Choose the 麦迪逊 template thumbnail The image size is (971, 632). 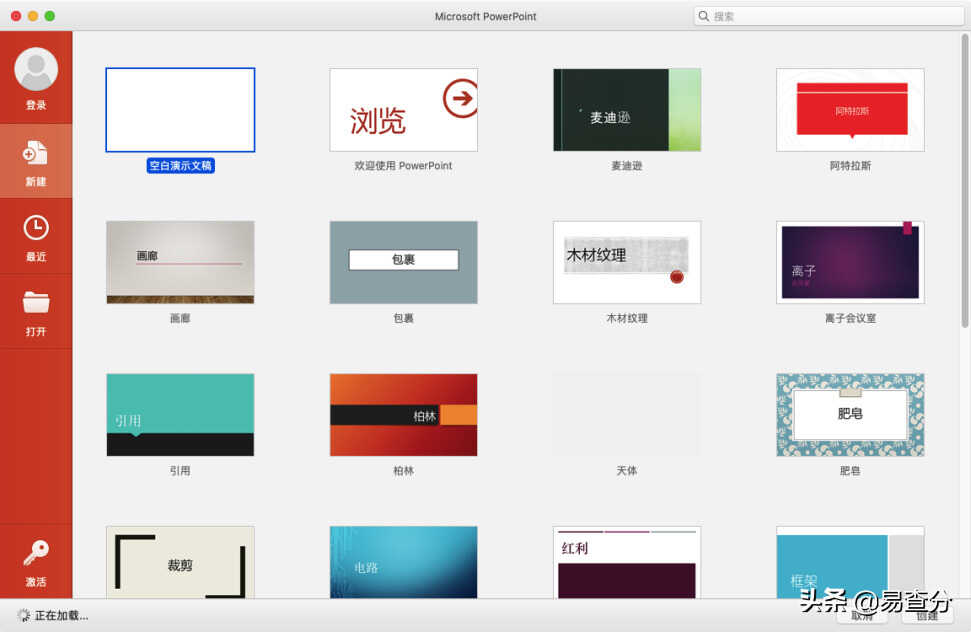point(627,110)
